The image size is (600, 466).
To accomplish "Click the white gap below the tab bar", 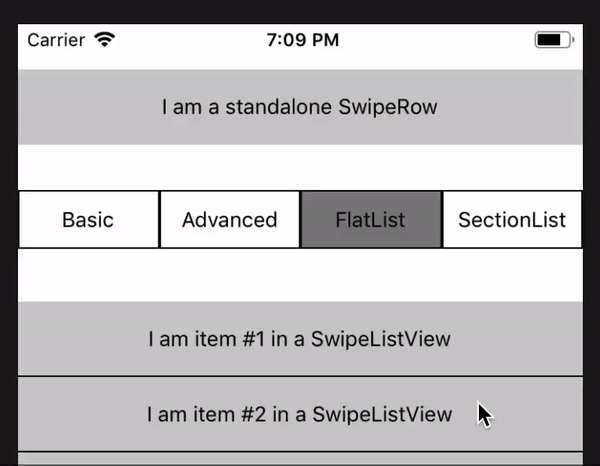I will [300, 275].
